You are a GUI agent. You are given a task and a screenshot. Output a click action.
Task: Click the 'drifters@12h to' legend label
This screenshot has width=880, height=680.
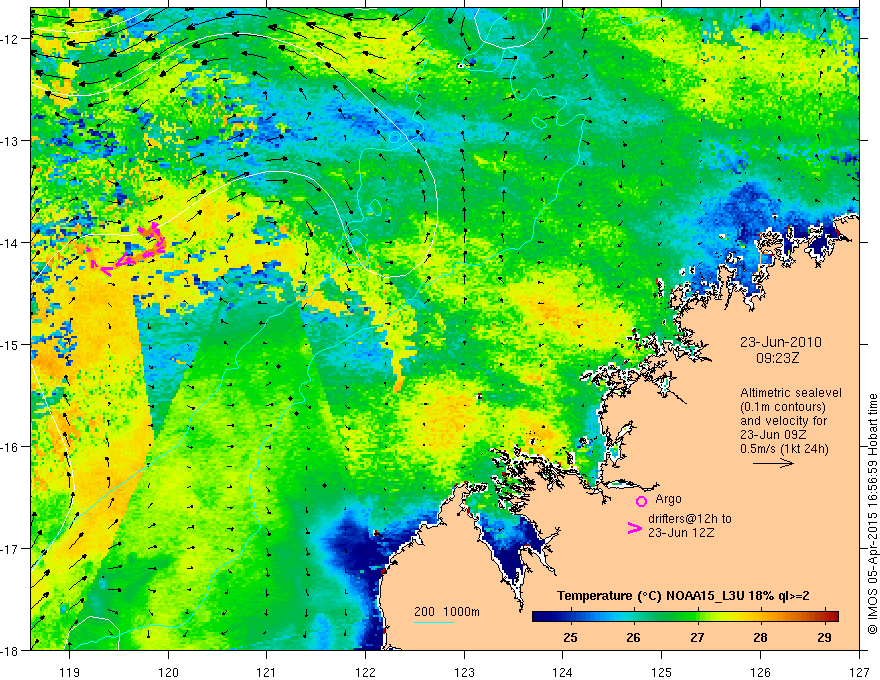pos(690,518)
